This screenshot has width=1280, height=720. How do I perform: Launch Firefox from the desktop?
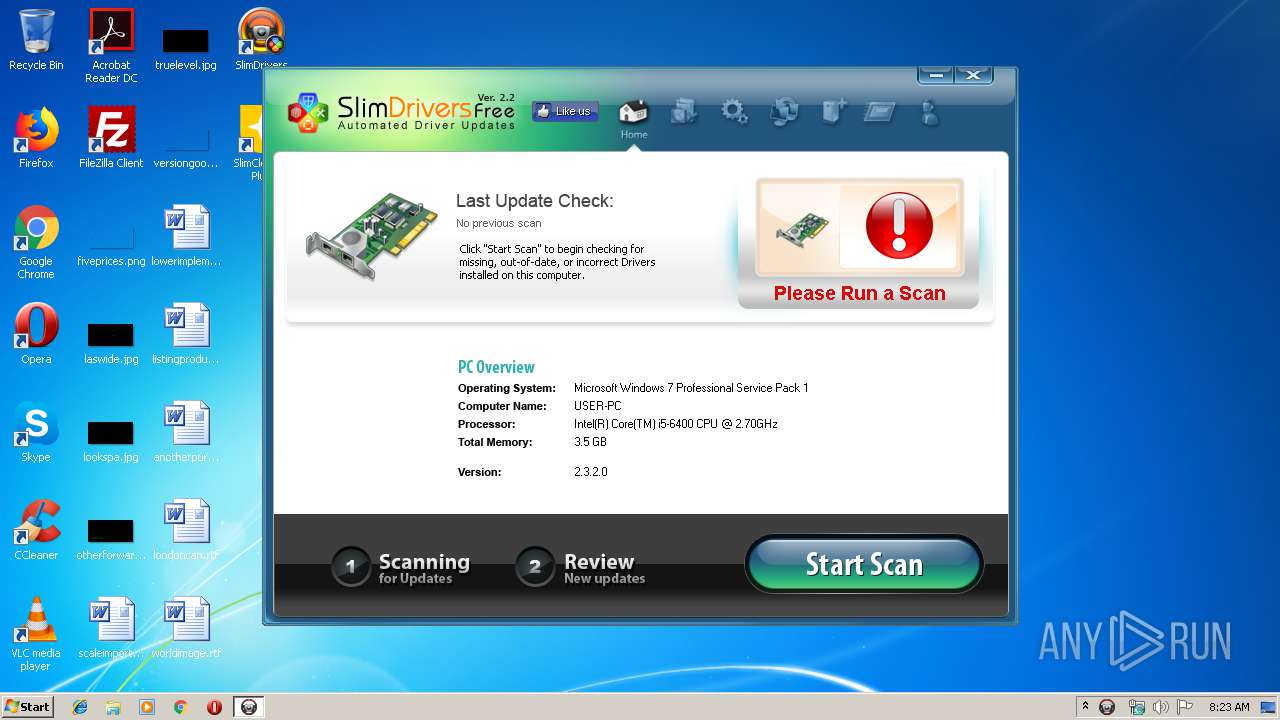(36, 138)
